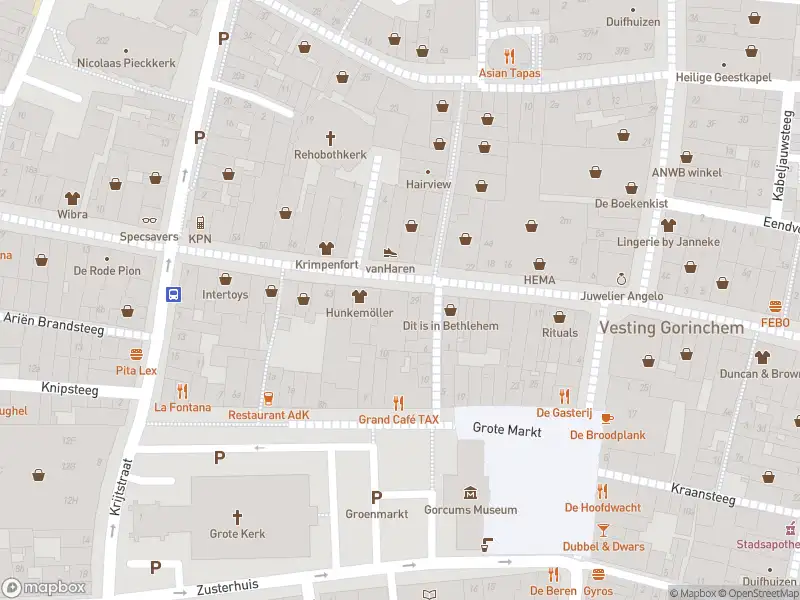Click the Groenmarkt parking P marker
This screenshot has width=800, height=600.
[376, 497]
